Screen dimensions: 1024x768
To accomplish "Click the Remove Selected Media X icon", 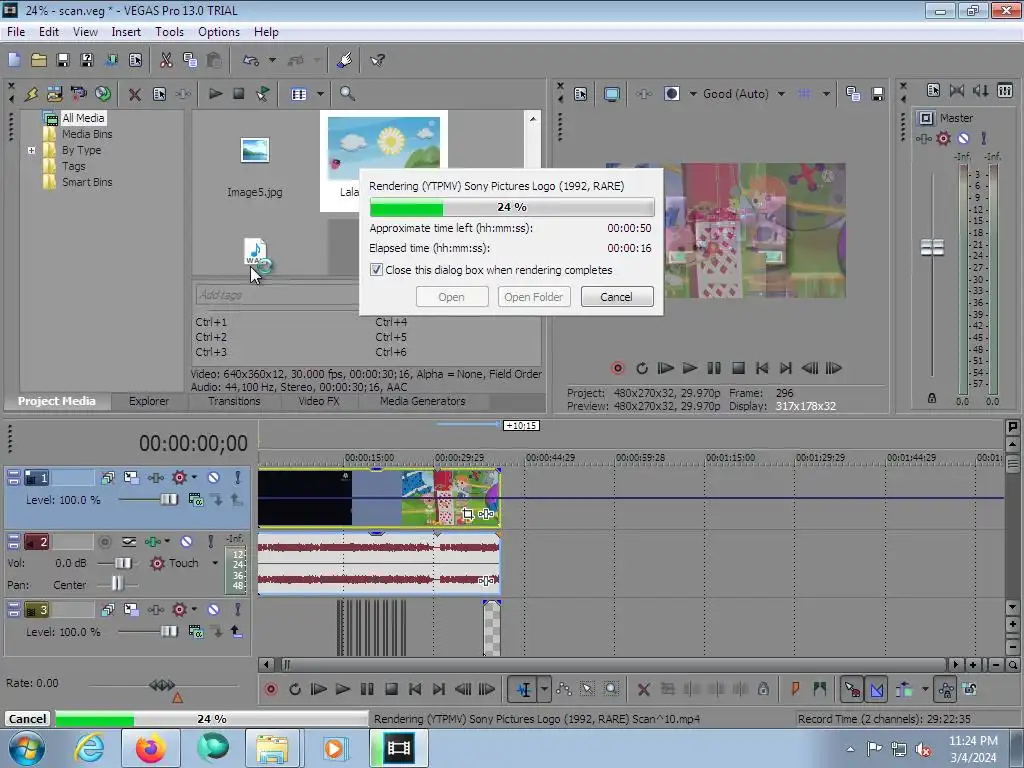I will [135, 94].
